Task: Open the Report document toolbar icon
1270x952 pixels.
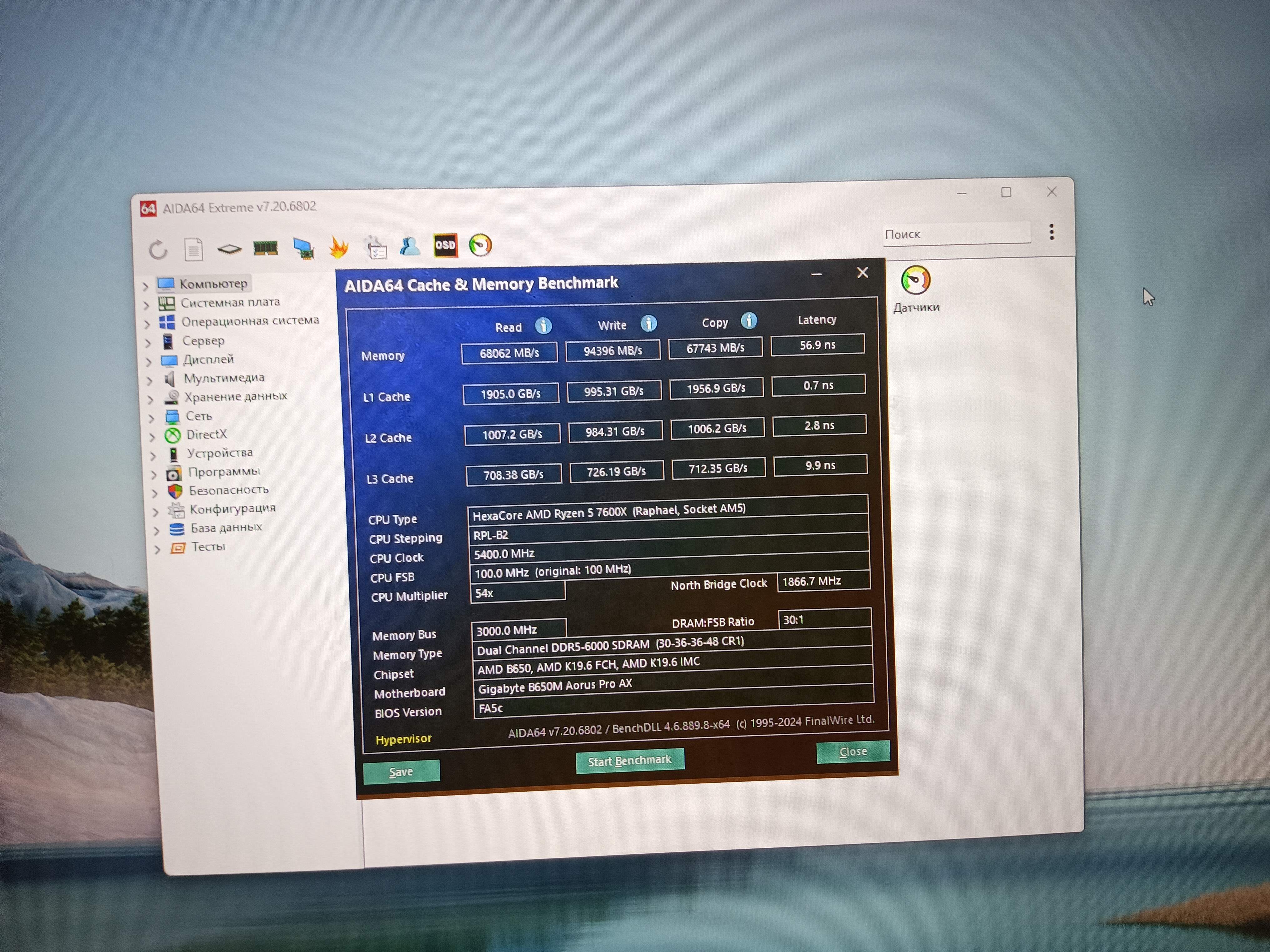Action: tap(193, 250)
